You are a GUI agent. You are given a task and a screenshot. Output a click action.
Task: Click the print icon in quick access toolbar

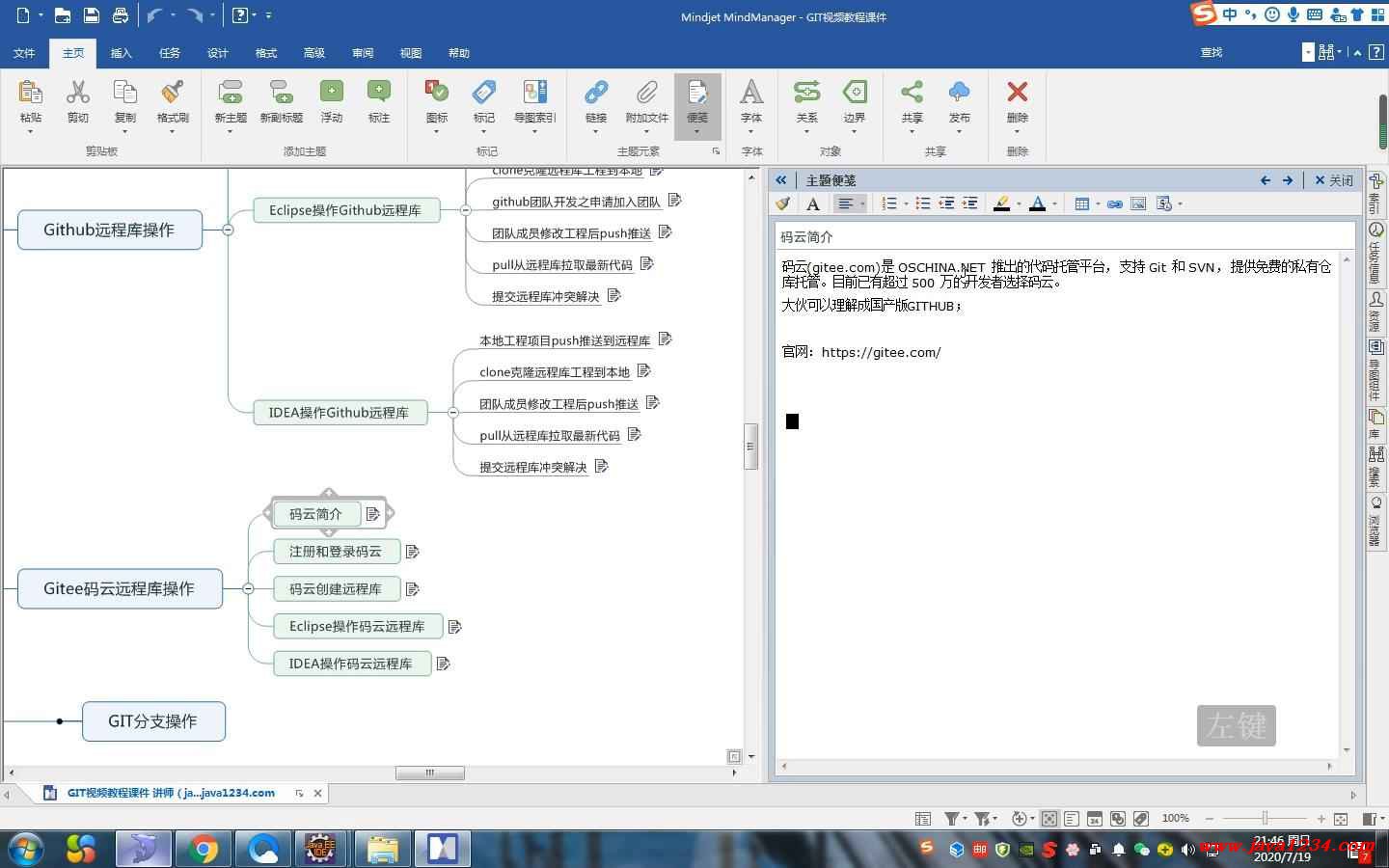pyautogui.click(x=120, y=15)
